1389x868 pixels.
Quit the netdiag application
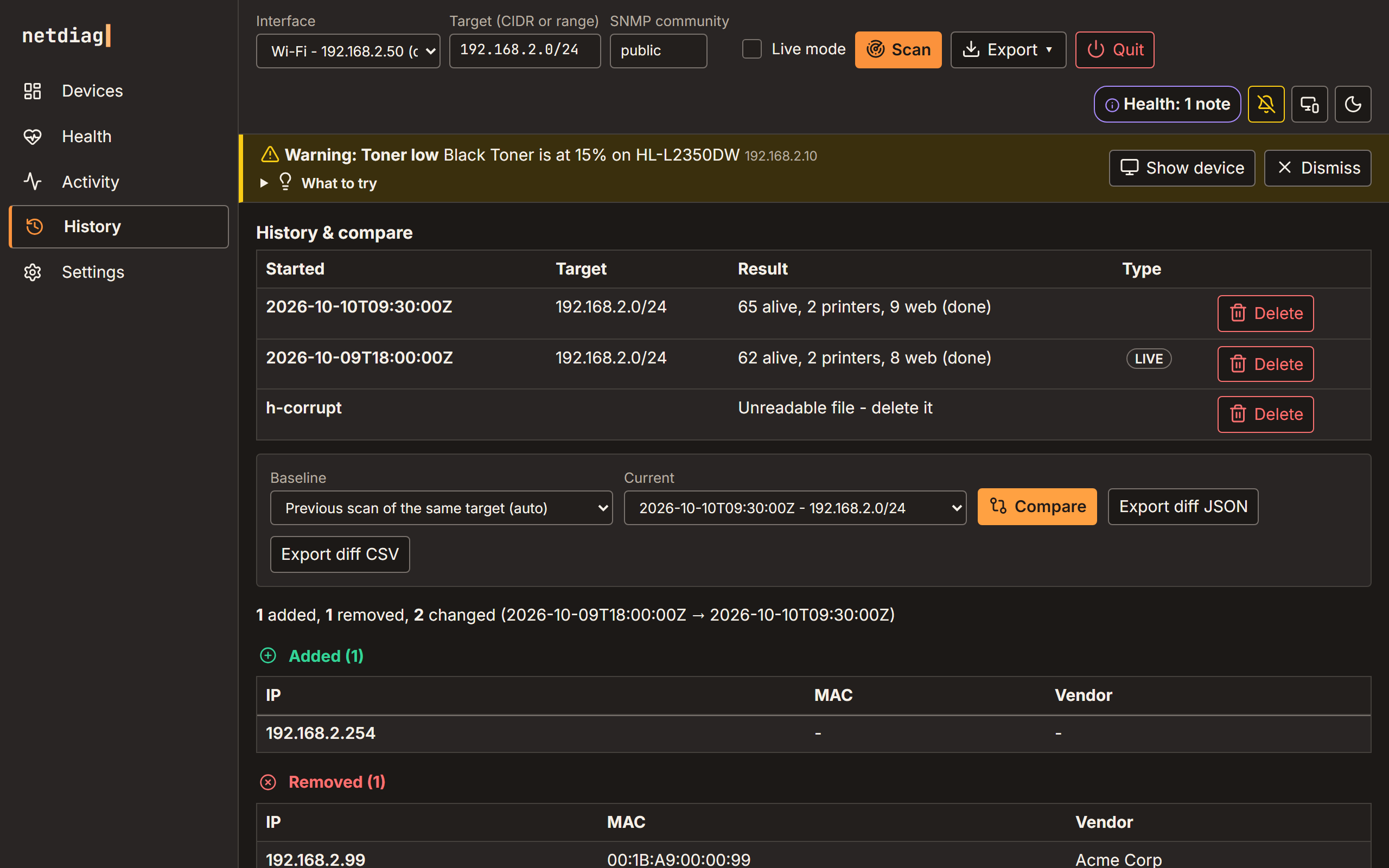pos(1114,50)
